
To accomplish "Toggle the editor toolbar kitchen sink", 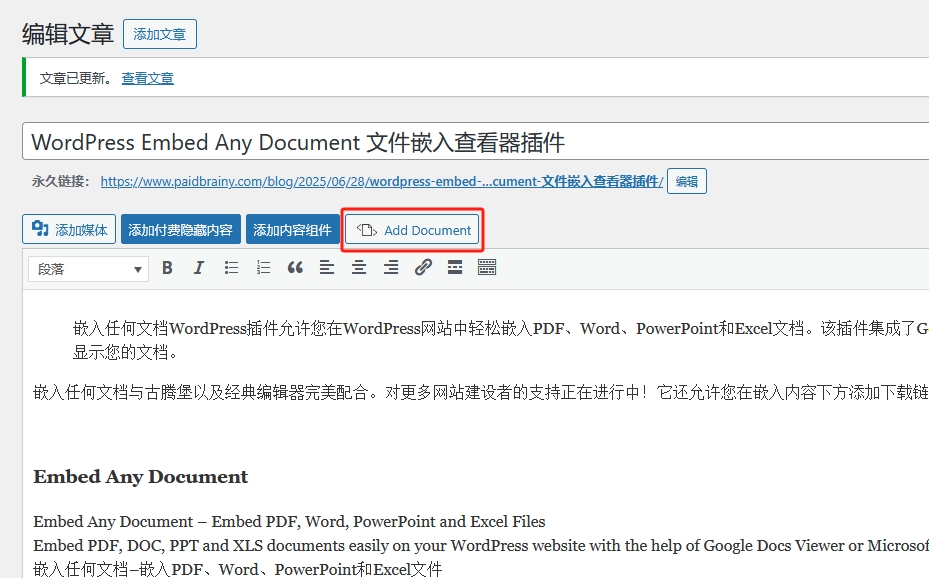I will pyautogui.click(x=487, y=268).
